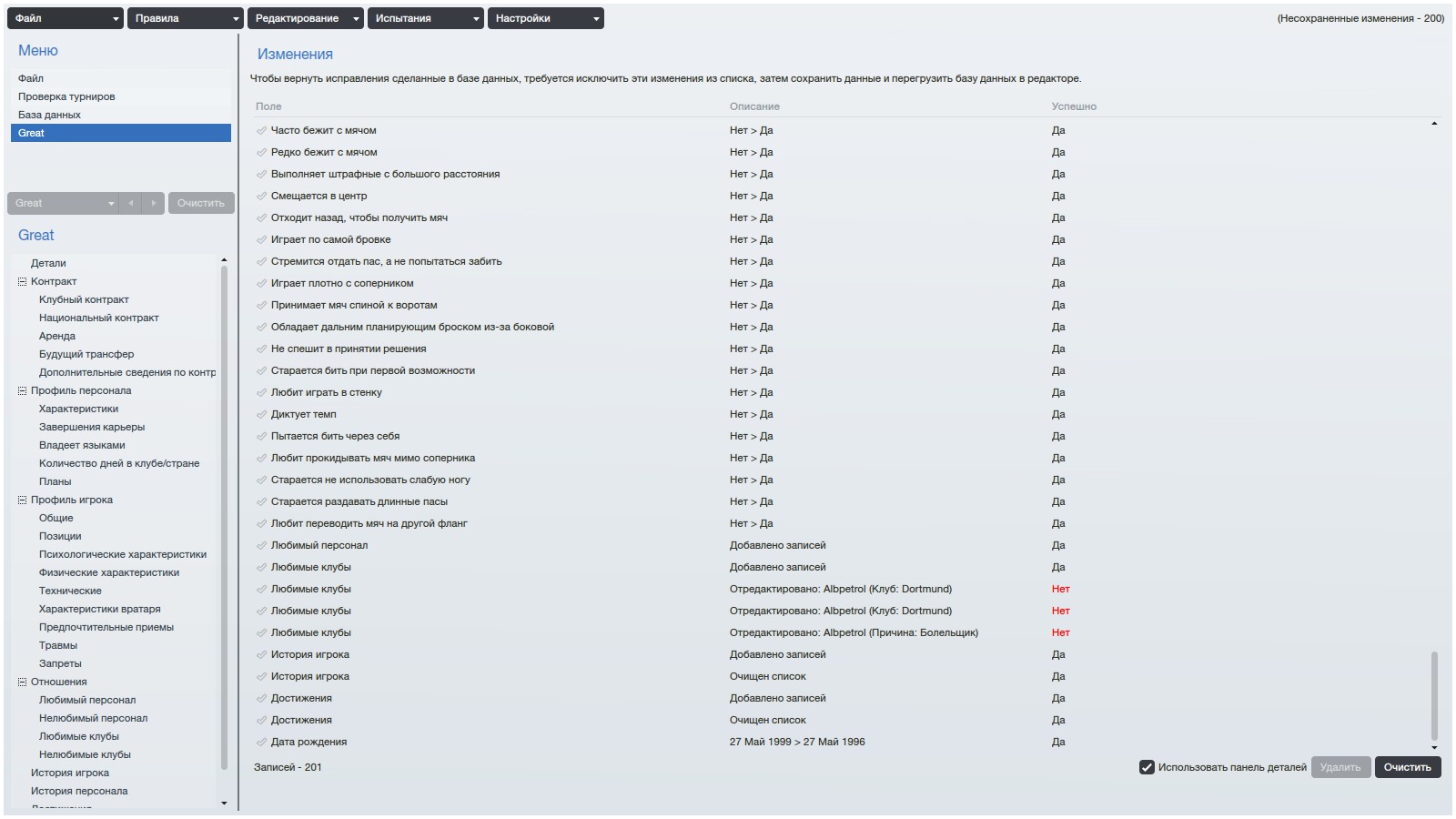The height and width of the screenshot is (819, 1456).
Task: Toggle "Использовать панель деталей" checkbox
Action: click(1147, 767)
